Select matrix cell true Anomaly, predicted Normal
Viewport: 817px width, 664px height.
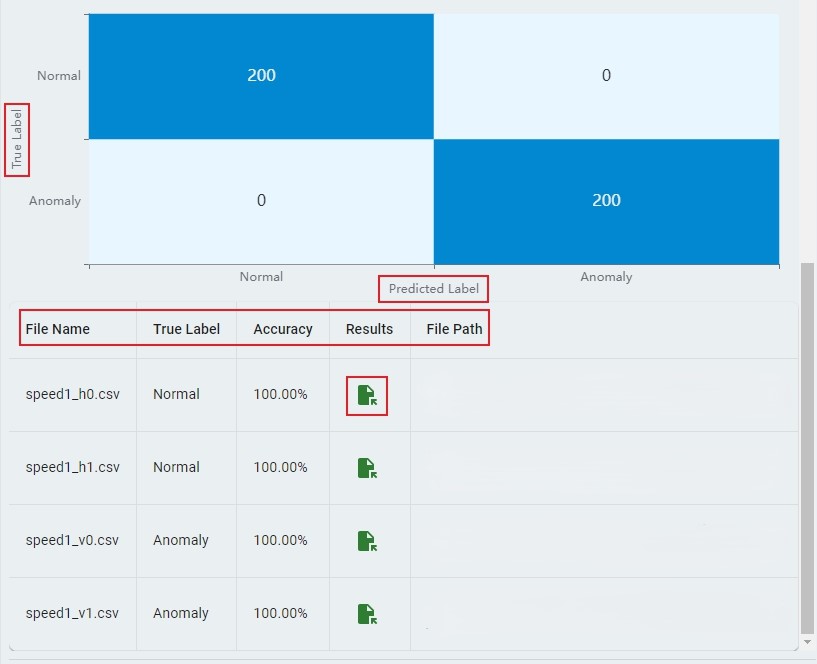click(261, 201)
